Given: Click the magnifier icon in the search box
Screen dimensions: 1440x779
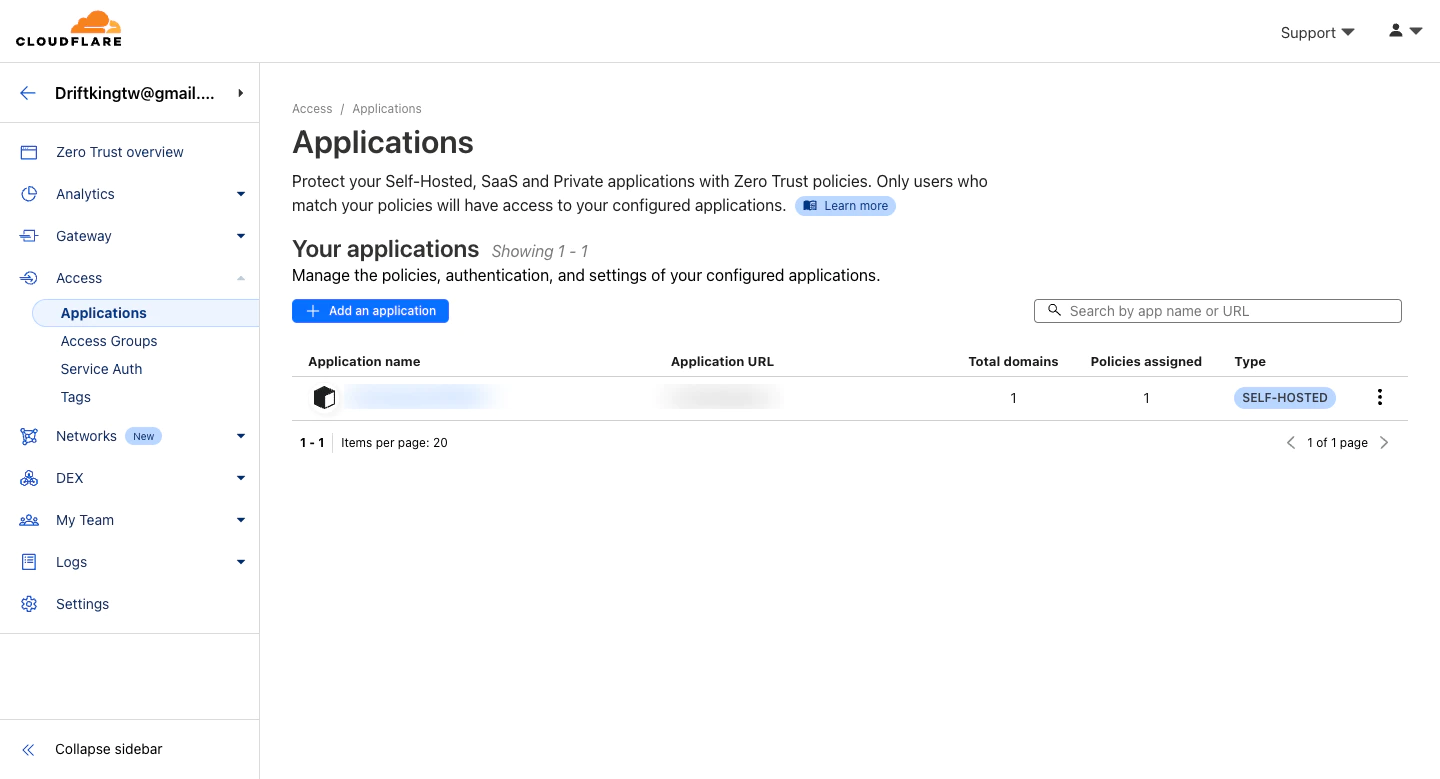Looking at the screenshot, I should pyautogui.click(x=1054, y=311).
